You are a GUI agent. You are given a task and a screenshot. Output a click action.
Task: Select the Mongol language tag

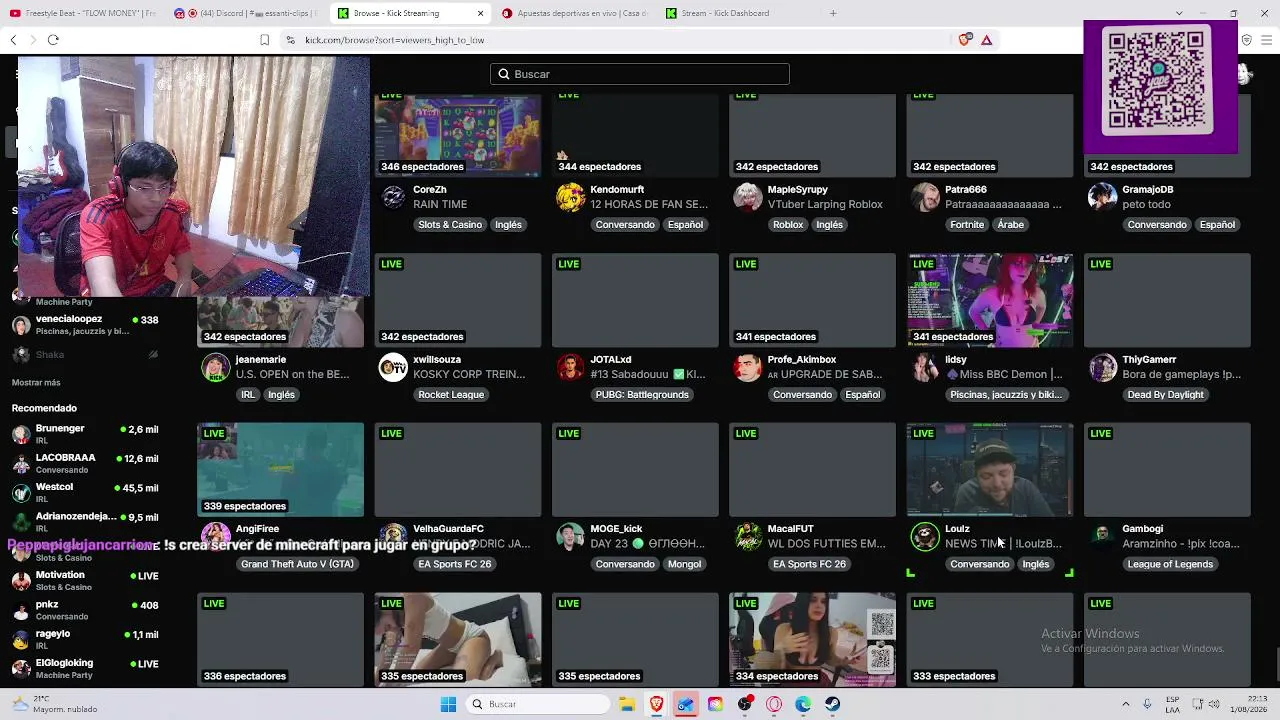pyautogui.click(x=685, y=565)
